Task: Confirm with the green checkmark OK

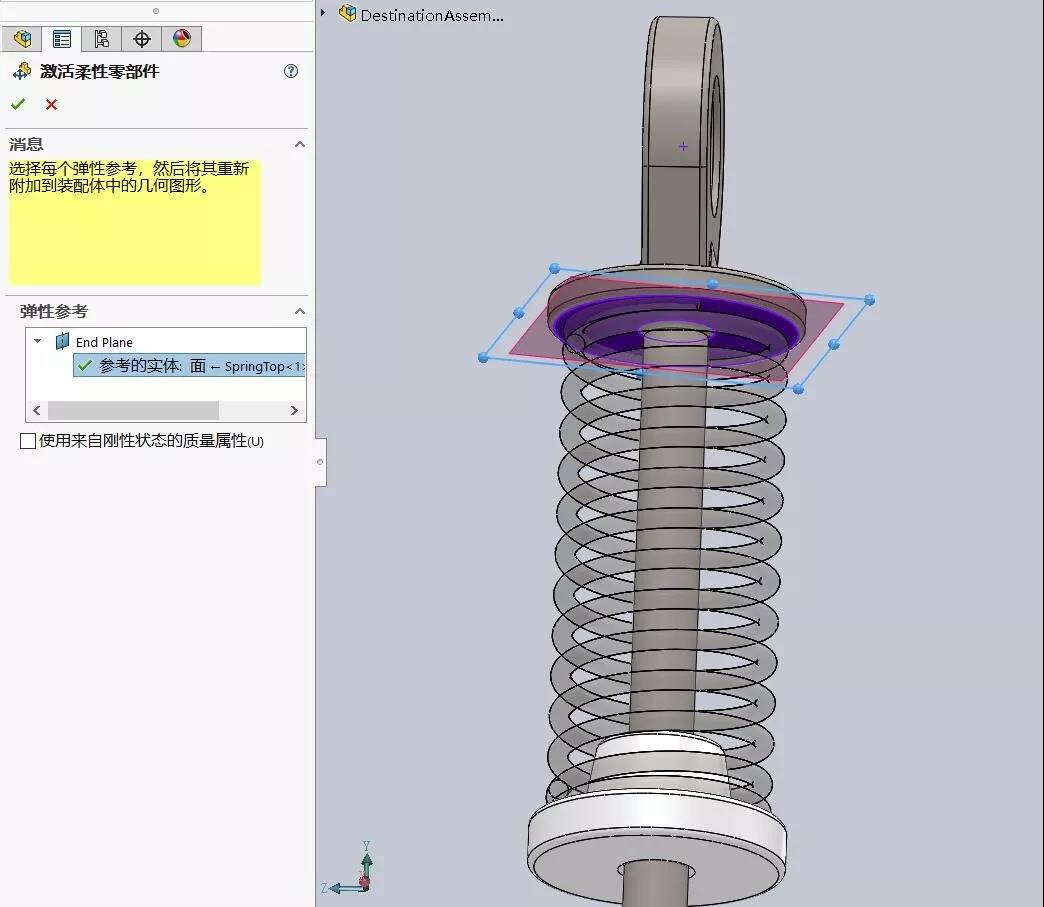Action: point(18,104)
